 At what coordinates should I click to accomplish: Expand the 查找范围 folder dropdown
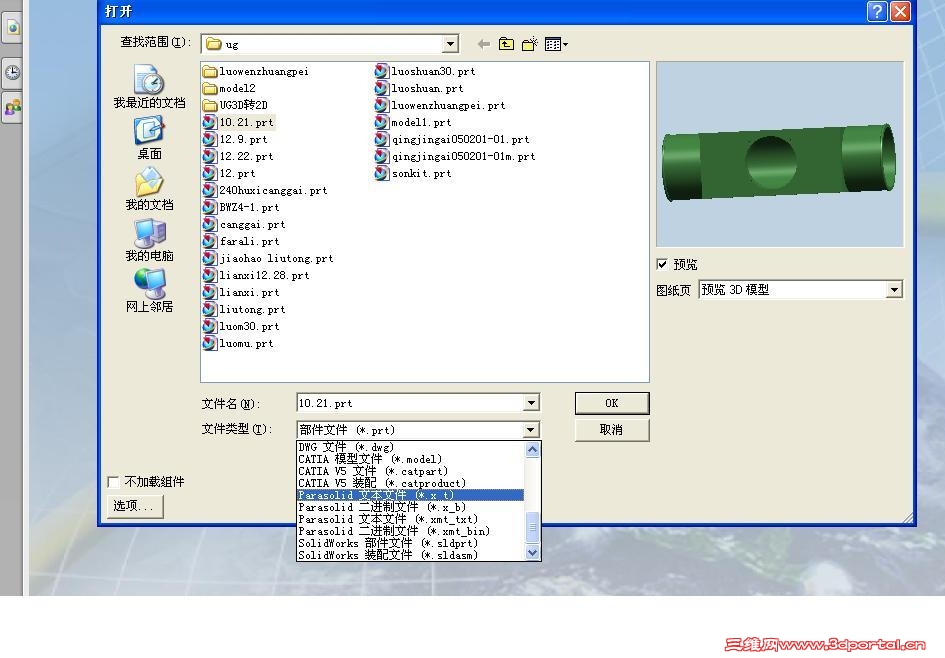tap(450, 44)
